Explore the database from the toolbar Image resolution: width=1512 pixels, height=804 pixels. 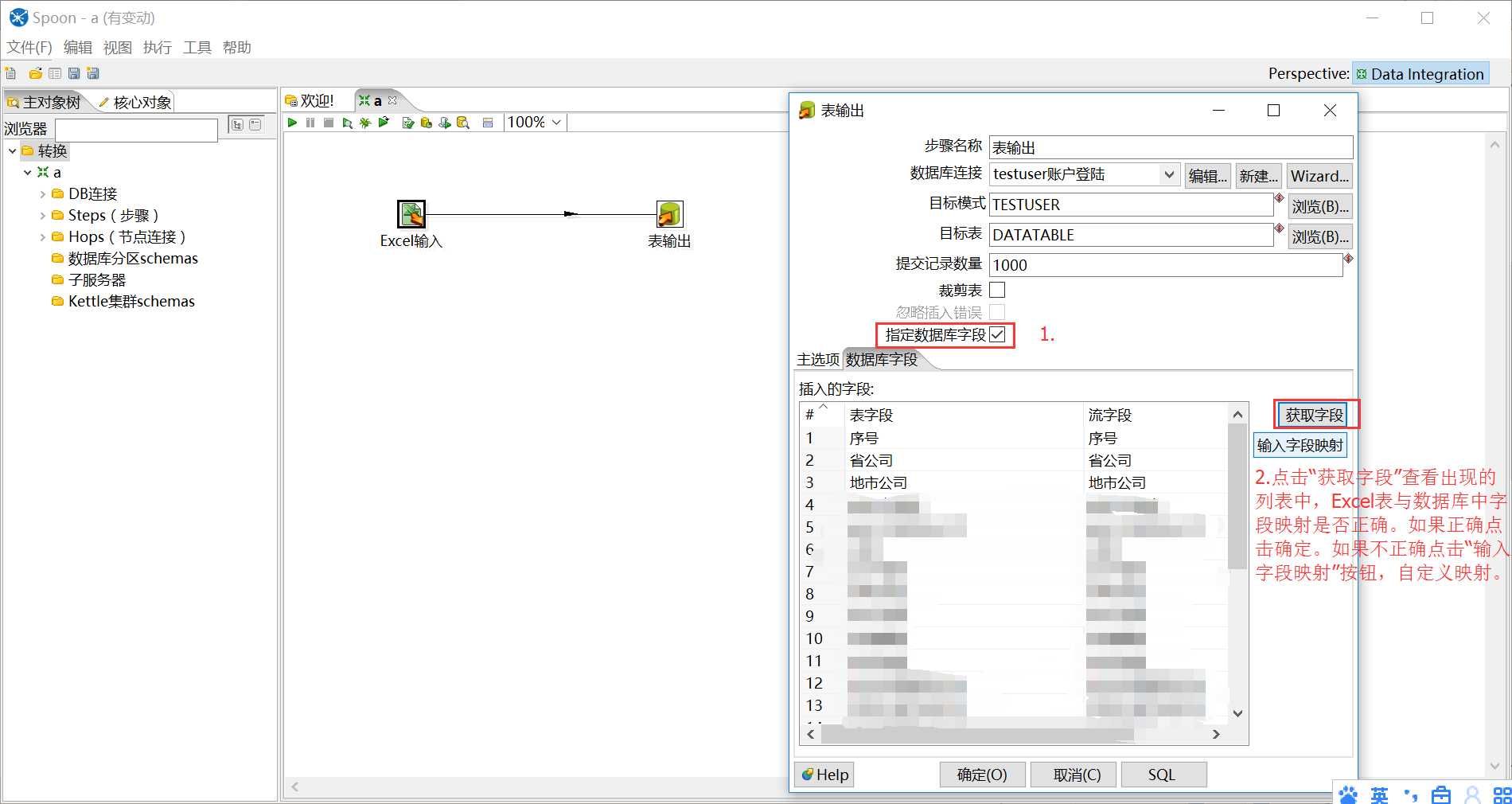coord(463,123)
